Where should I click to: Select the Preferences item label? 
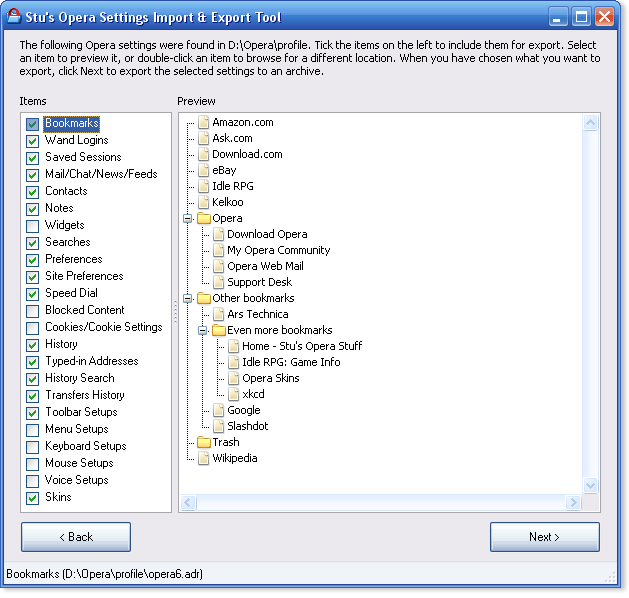click(74, 259)
